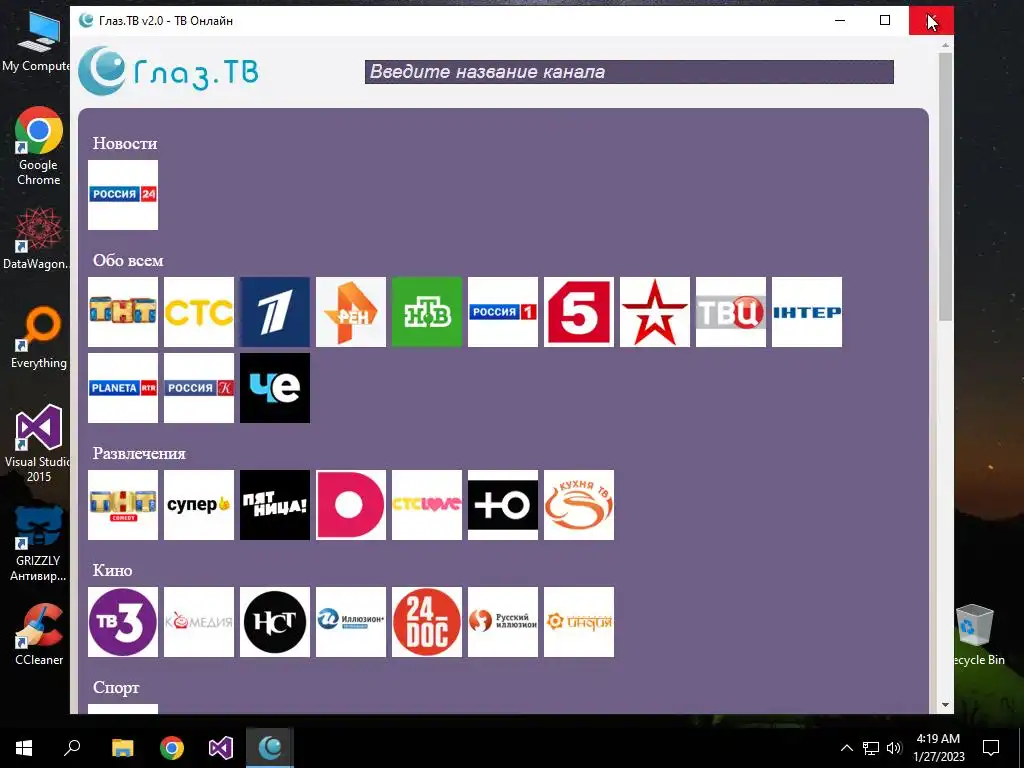Select the Everything desktop shortcut

tap(39, 338)
